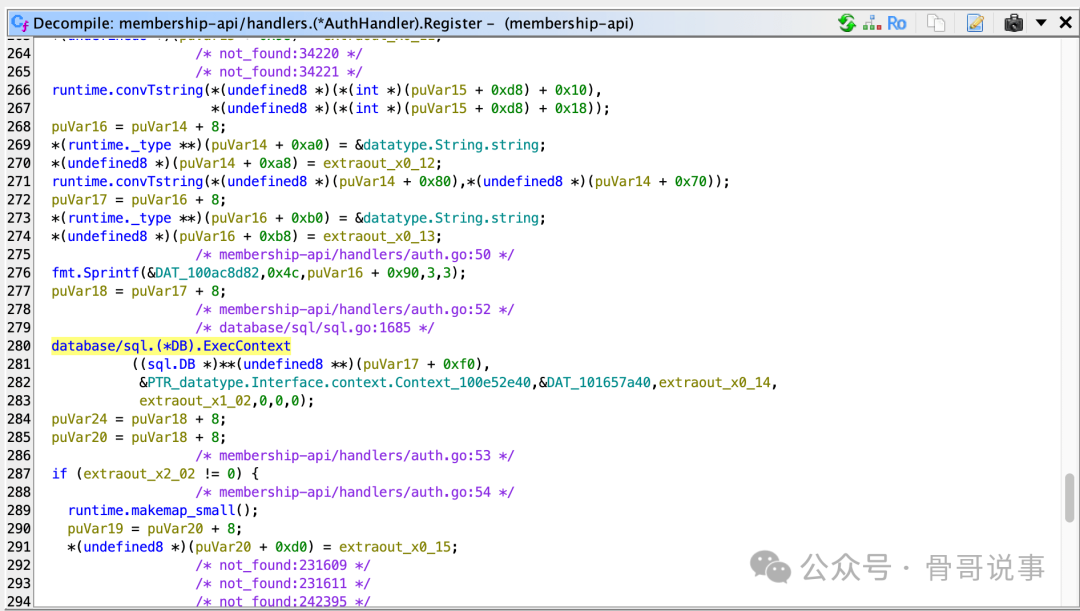Click the fmt.Sprintf function call
The width and height of the screenshot is (1080, 611).
[95, 273]
